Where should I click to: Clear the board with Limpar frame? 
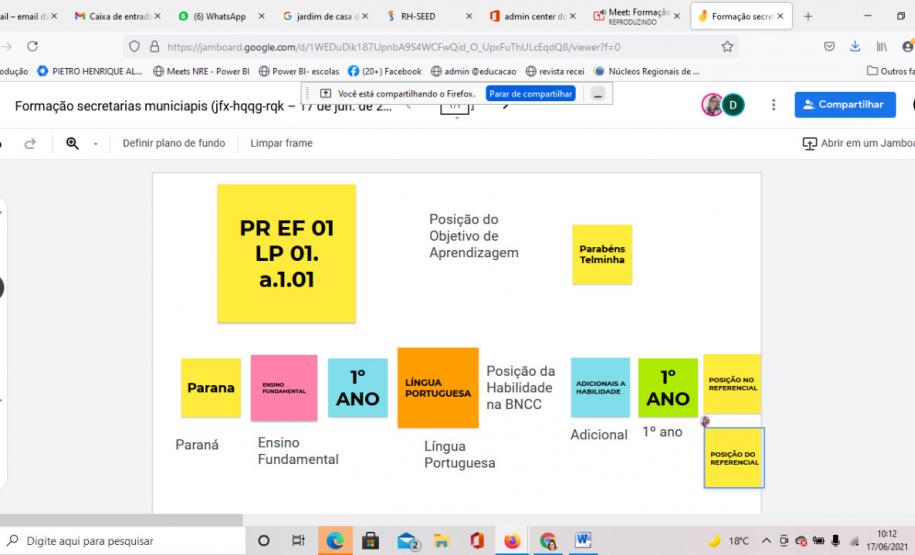click(x=281, y=143)
